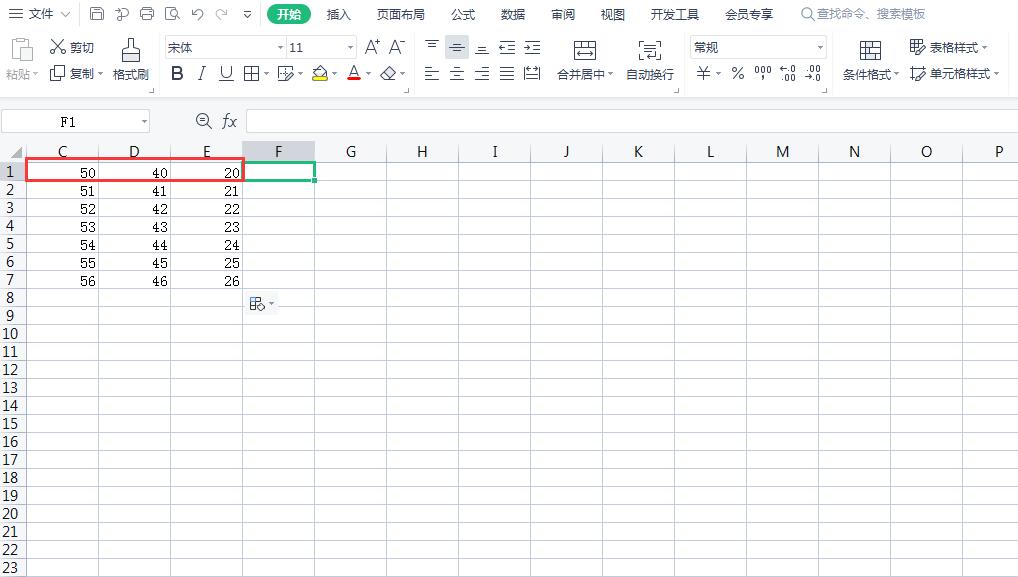1018x577 pixels.
Task: Click the paste options smart tag
Action: coord(262,304)
